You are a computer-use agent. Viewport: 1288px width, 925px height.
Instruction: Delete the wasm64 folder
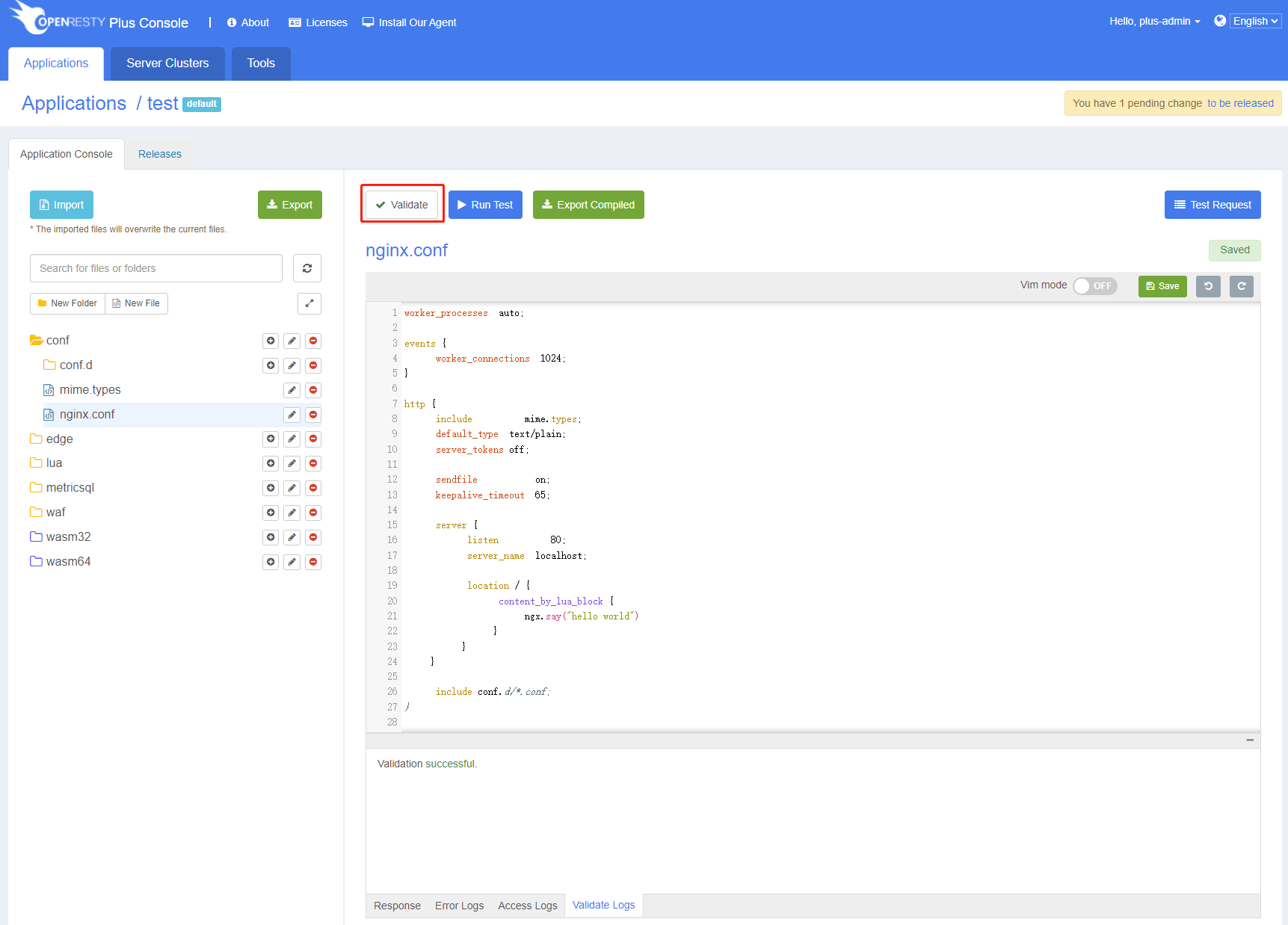point(313,562)
